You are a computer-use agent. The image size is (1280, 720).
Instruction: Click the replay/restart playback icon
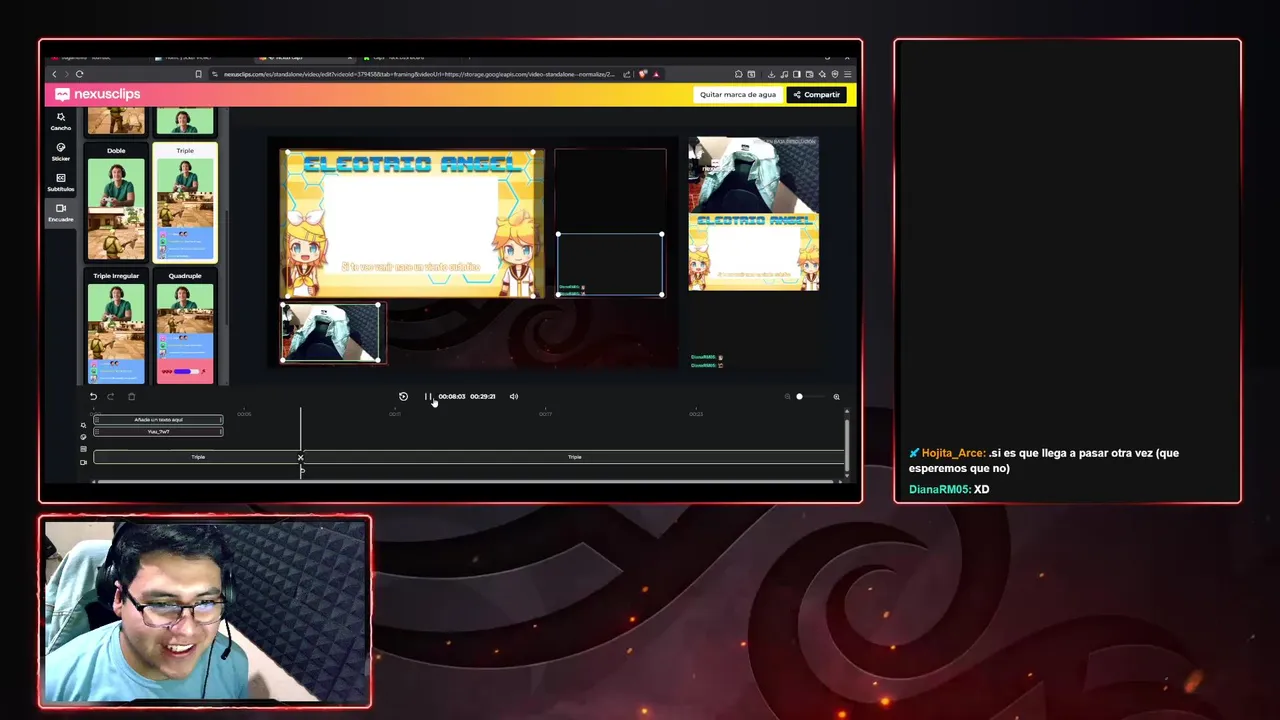point(403,396)
